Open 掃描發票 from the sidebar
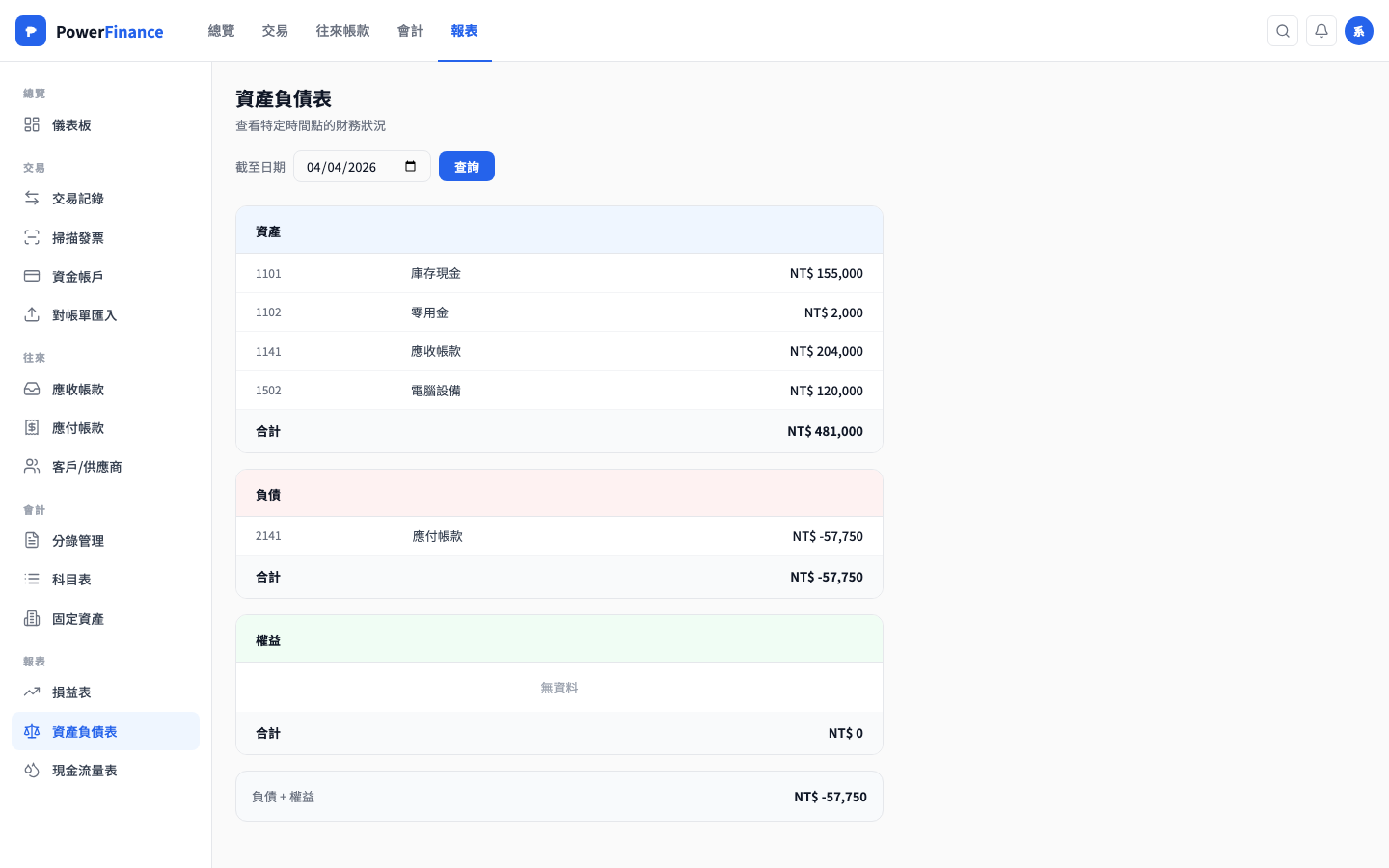The width and height of the screenshot is (1389, 868). (x=77, y=238)
